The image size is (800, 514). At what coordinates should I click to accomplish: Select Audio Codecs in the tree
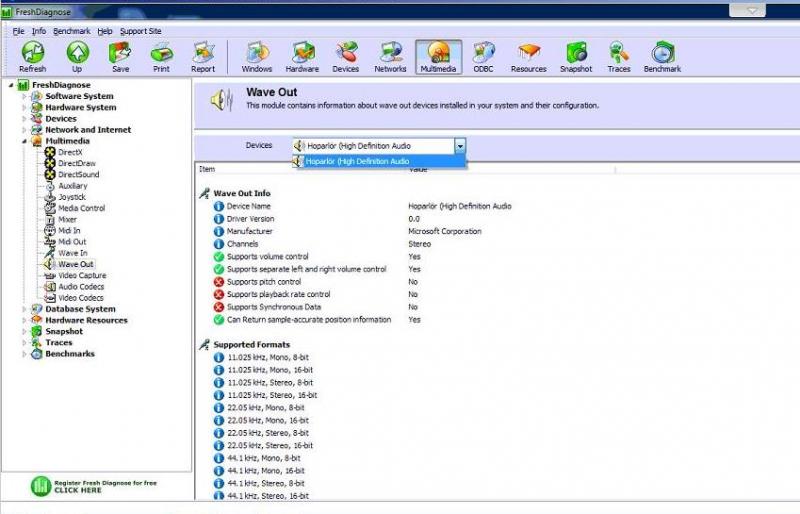pyautogui.click(x=81, y=287)
